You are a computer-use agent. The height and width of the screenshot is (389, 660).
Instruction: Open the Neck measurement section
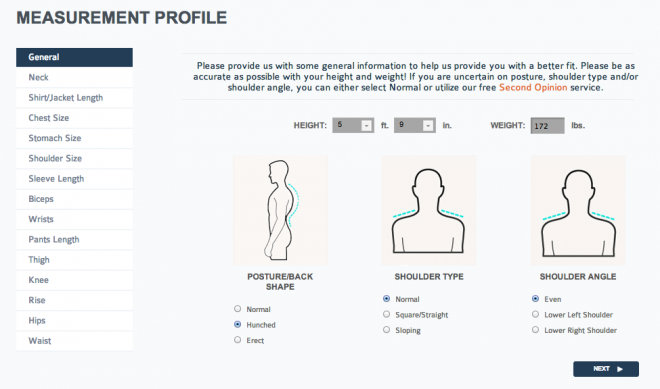point(75,77)
